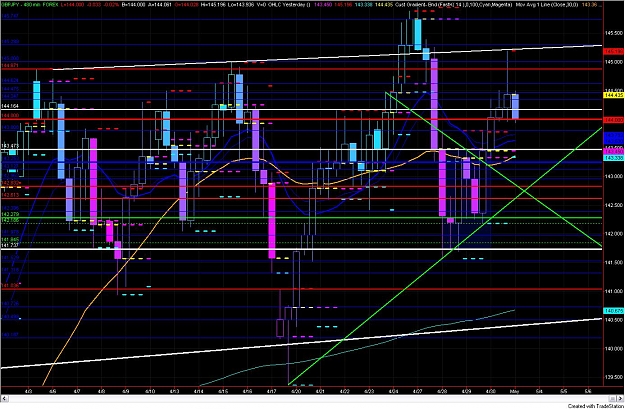The image size is (625, 409).
Task: Click the horizontal scrollbar track below the chart
Action: coord(308,398)
